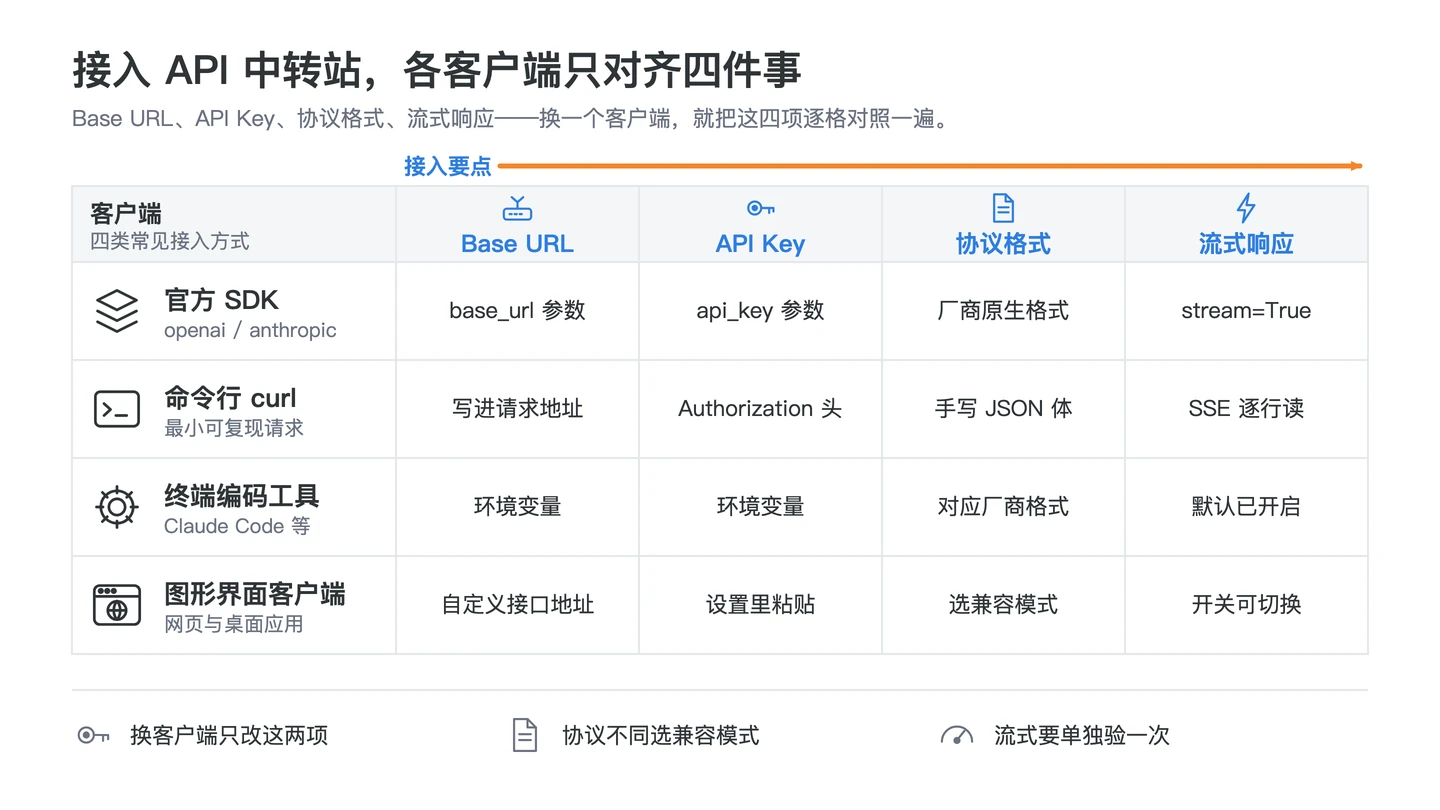The width and height of the screenshot is (1440, 810).
Task: Click the 自定义接口地址 cell
Action: point(517,605)
